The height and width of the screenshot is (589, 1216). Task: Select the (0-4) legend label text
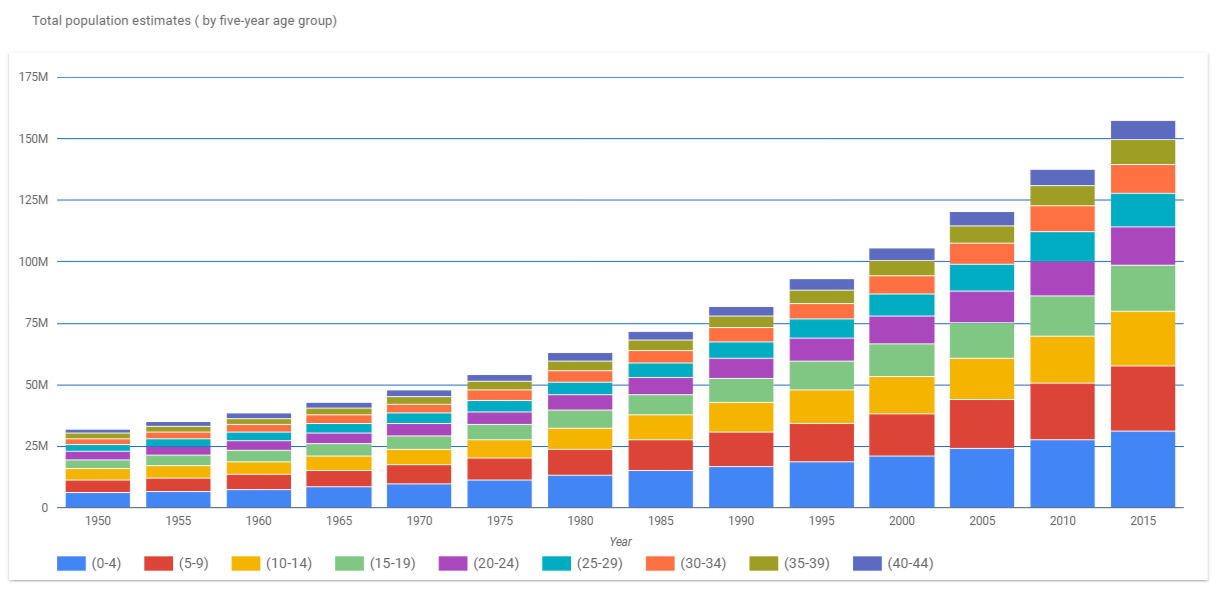tap(106, 563)
